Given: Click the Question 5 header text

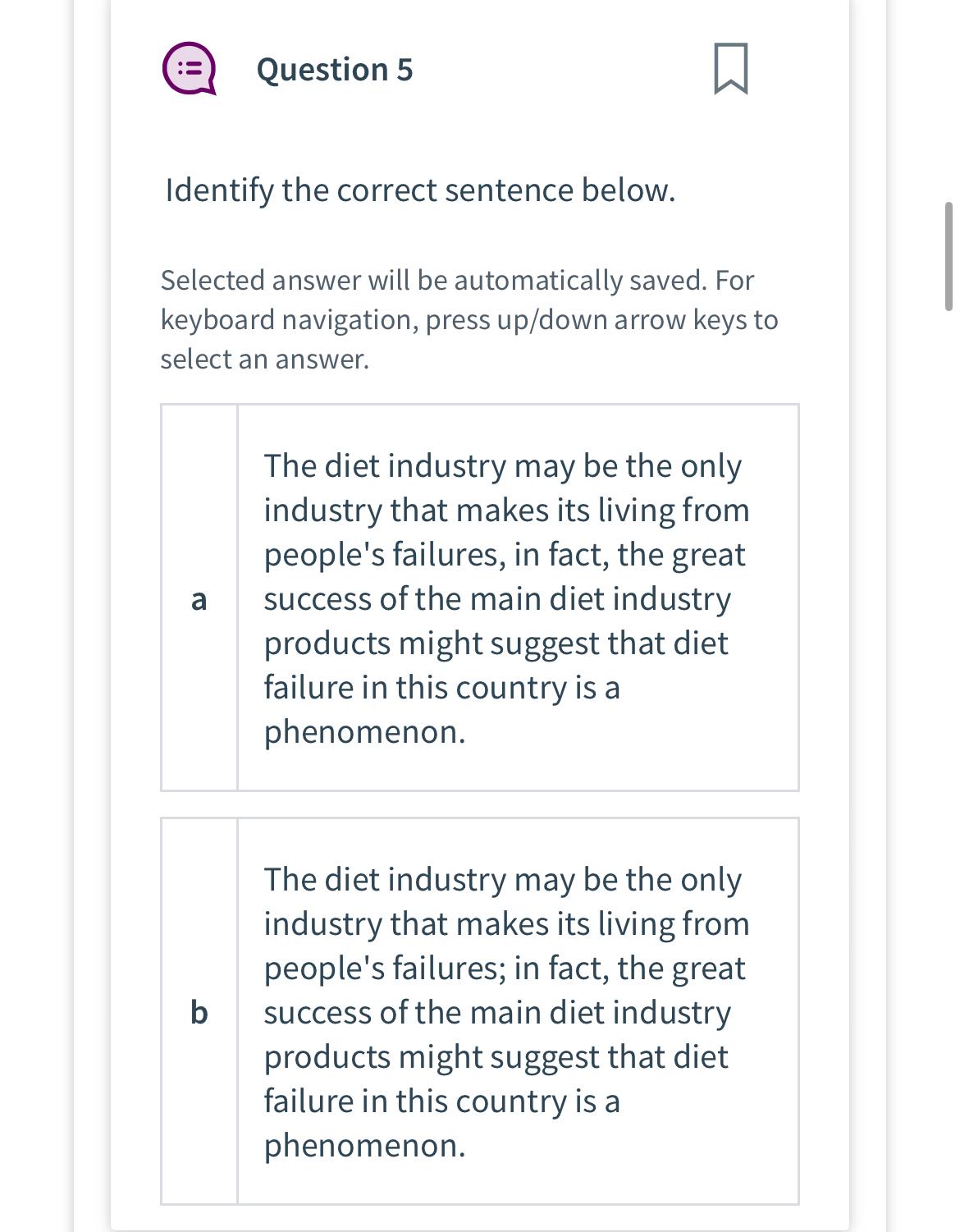Looking at the screenshot, I should click(332, 70).
